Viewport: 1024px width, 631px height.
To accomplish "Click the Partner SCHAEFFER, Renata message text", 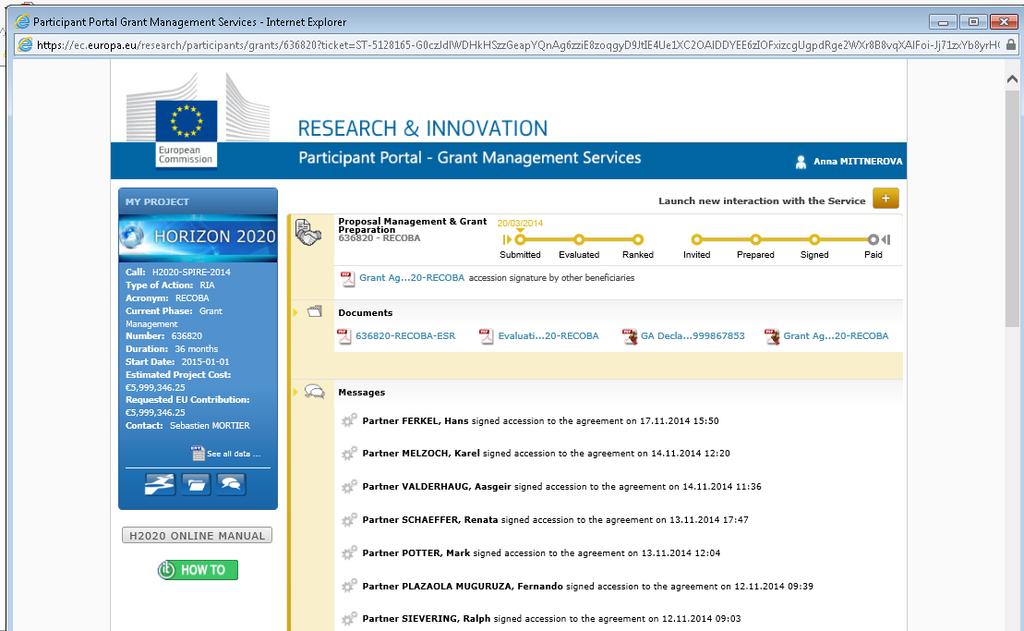I will pos(556,520).
